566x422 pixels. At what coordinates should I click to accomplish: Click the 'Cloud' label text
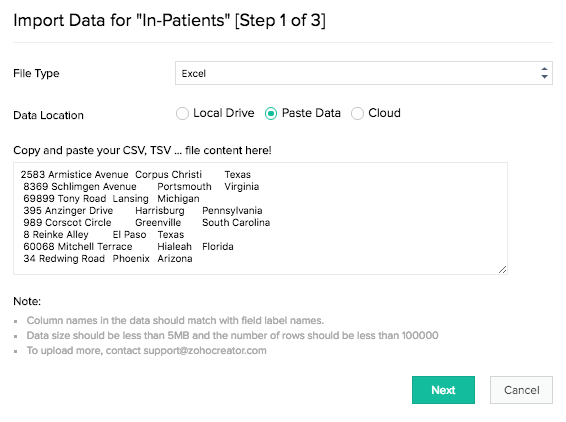click(384, 113)
